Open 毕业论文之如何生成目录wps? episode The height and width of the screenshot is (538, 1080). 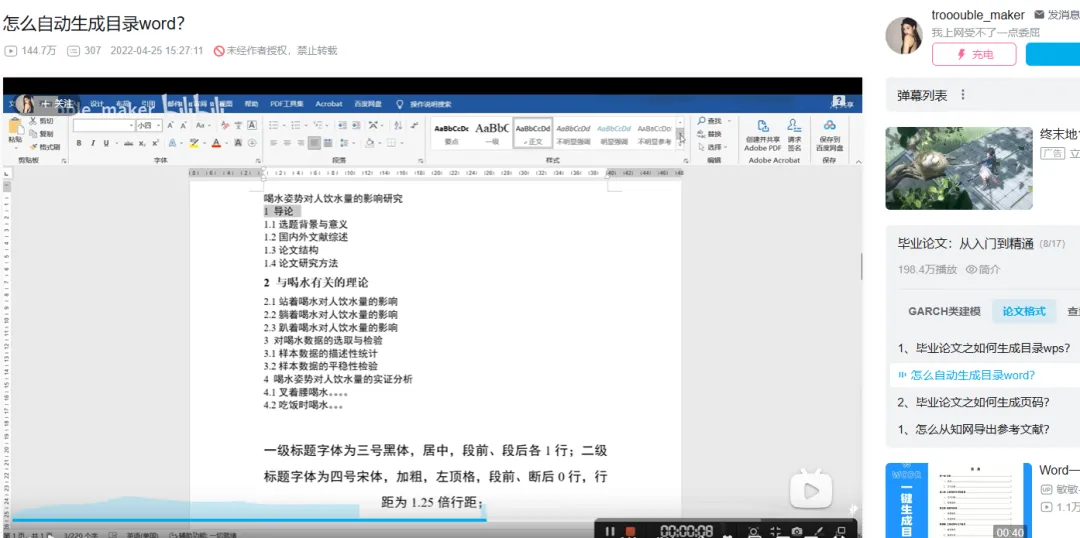click(x=984, y=347)
